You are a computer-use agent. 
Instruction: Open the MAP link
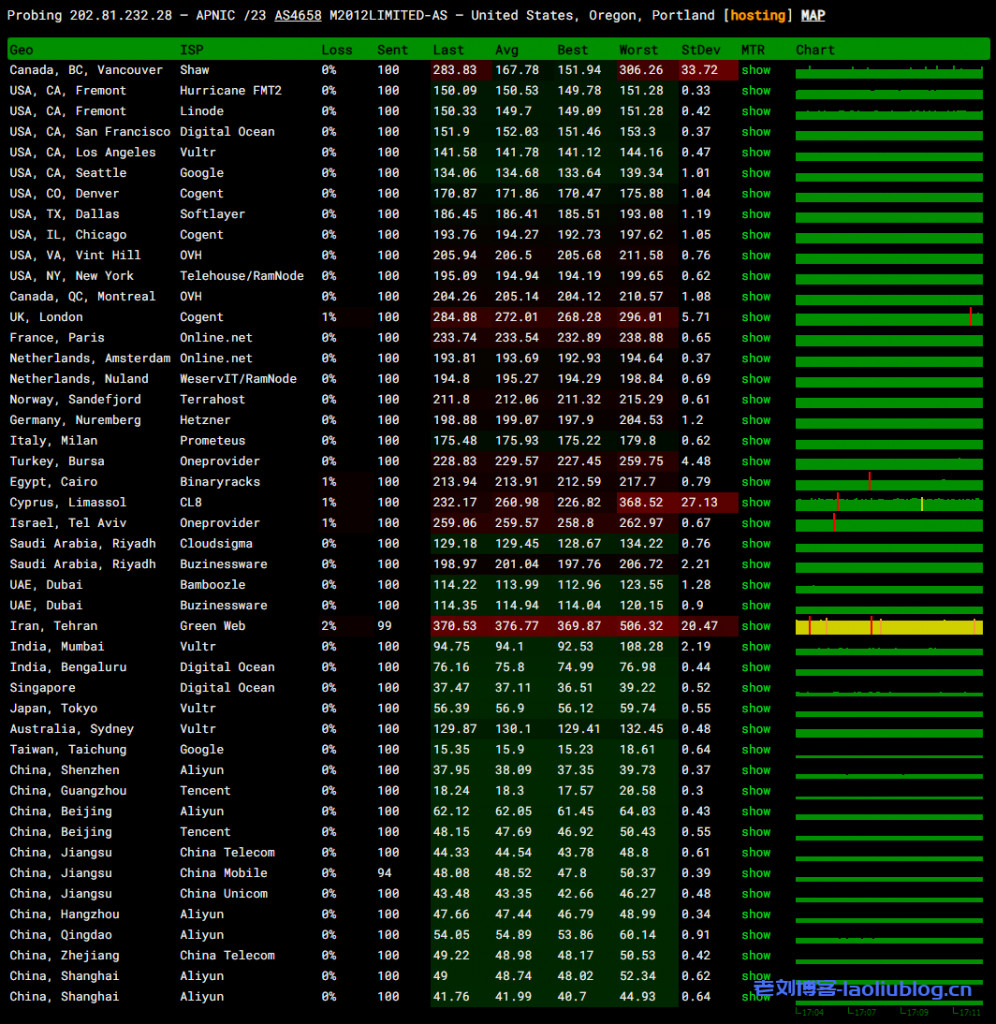click(x=813, y=16)
